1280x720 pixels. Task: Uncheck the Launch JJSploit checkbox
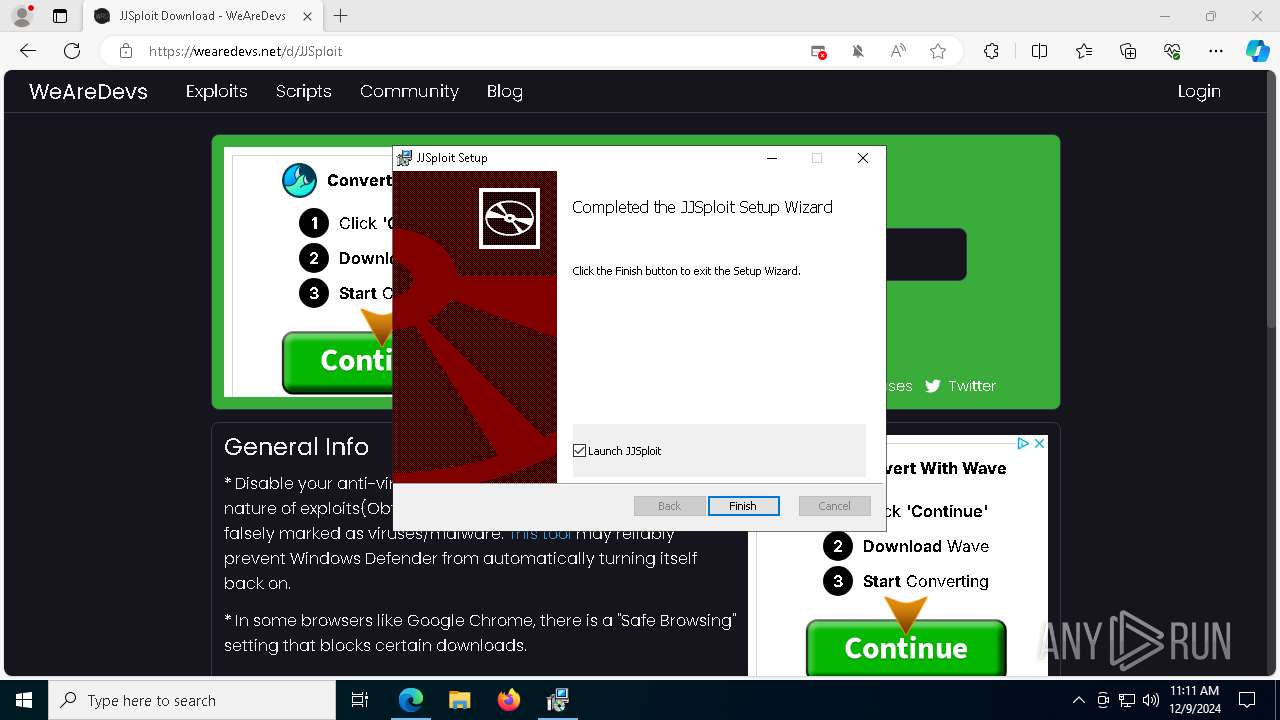(x=580, y=451)
